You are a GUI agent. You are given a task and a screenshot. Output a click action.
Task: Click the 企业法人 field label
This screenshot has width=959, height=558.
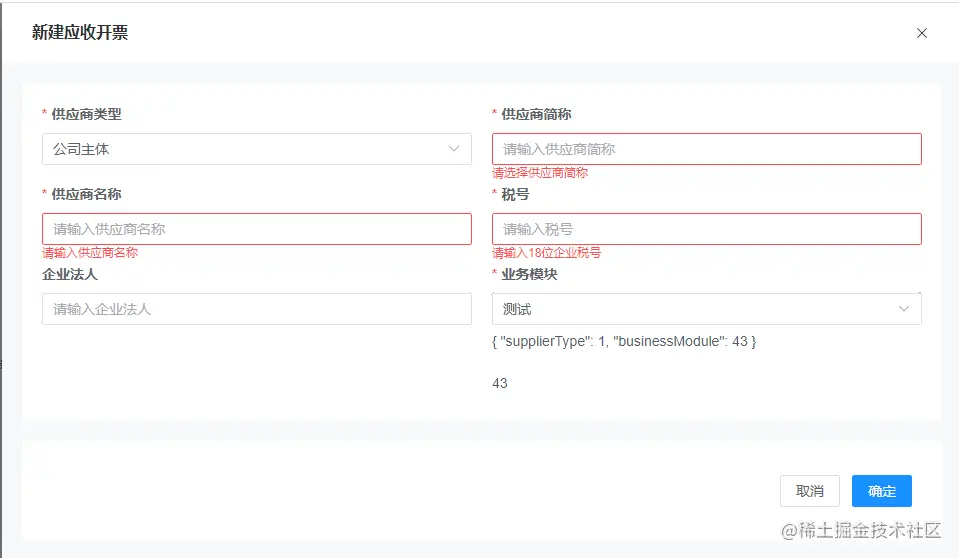click(x=70, y=274)
